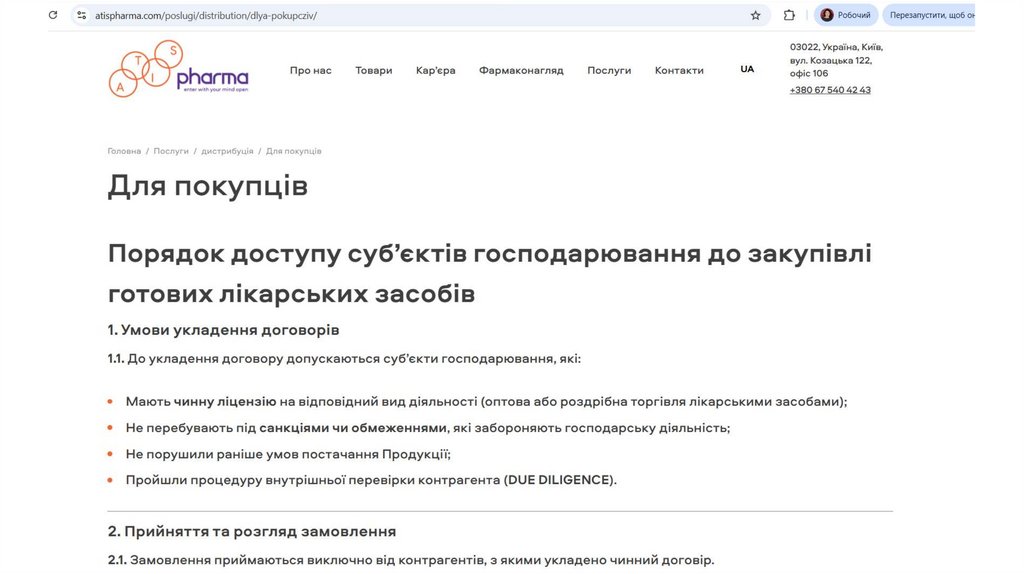Click the address 03022, Україна, Київ text
Image resolution: width=1024 pixels, height=574 pixels.
pos(837,60)
